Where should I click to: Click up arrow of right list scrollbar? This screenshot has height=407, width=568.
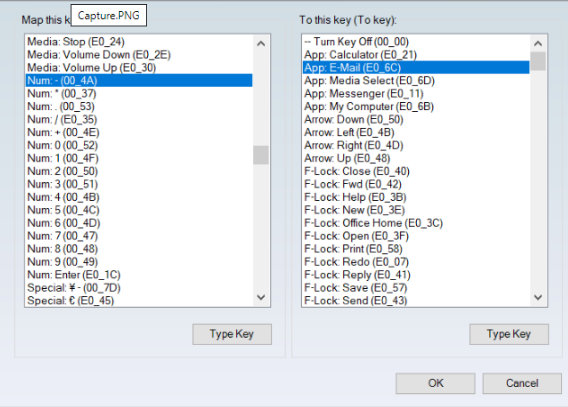click(538, 44)
